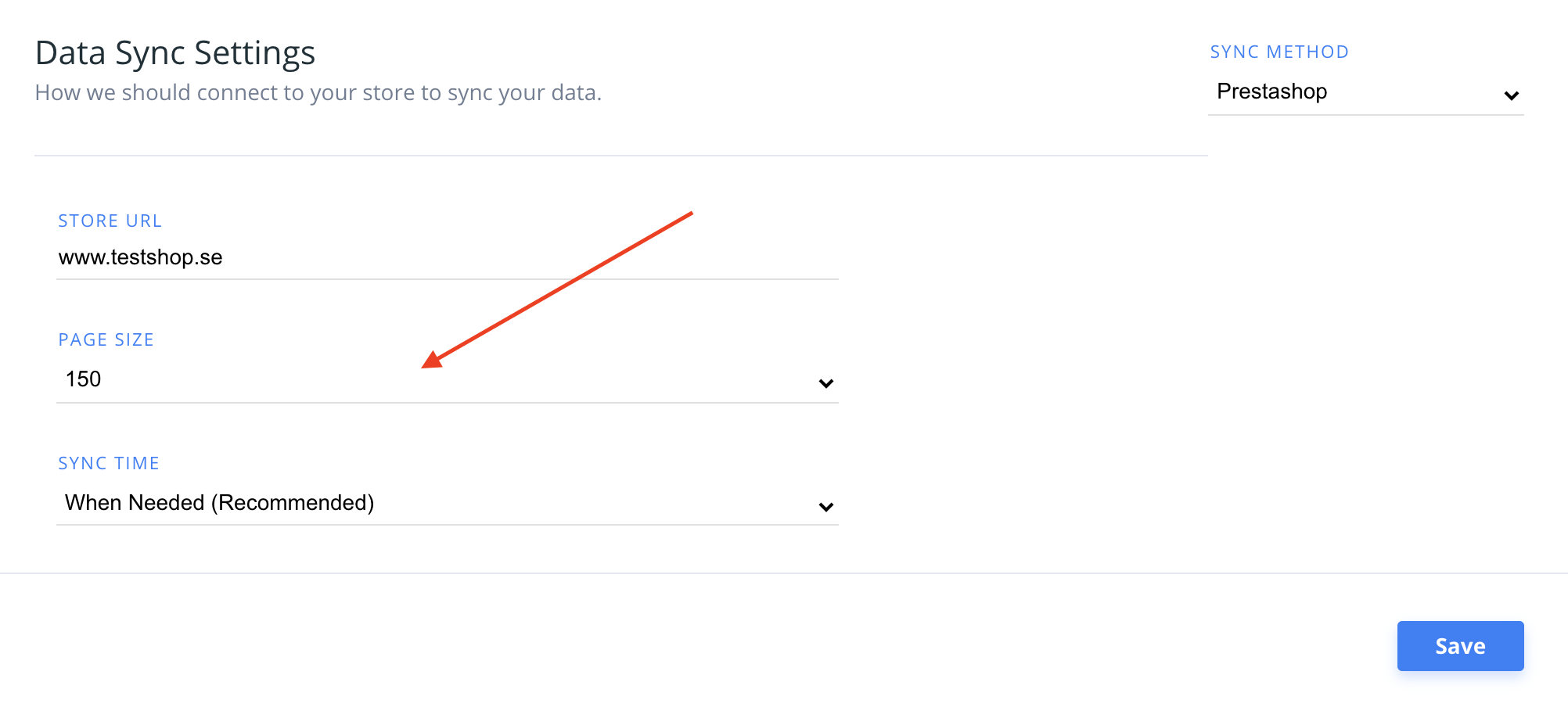Viewport: 1568px width, 718px height.
Task: Click the store connection description text
Action: [318, 93]
